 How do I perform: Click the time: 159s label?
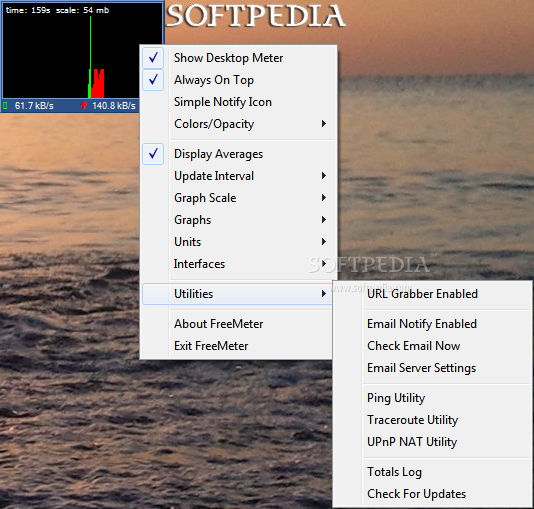28,10
